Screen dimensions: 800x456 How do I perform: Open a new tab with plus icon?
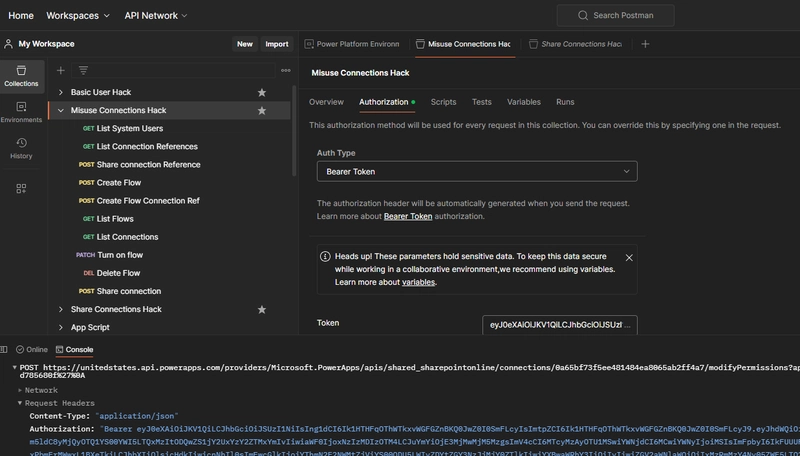coord(645,44)
